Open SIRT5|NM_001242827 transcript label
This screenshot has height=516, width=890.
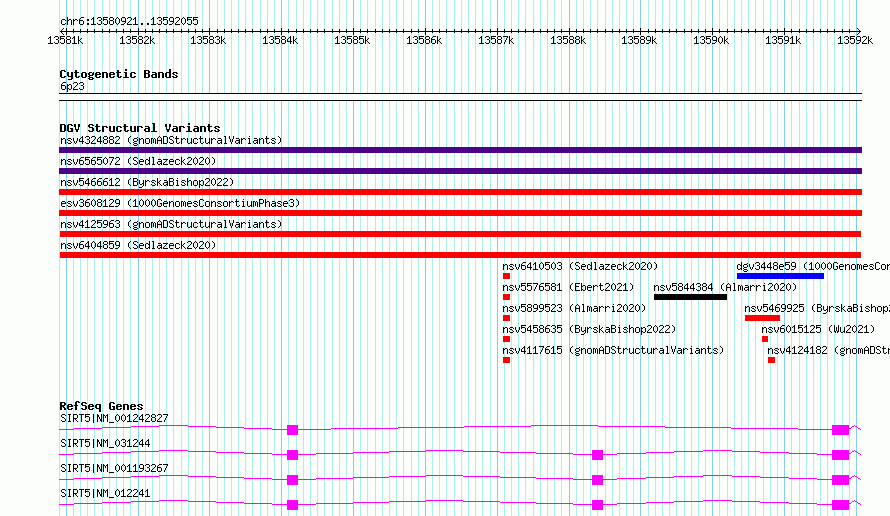click(114, 418)
